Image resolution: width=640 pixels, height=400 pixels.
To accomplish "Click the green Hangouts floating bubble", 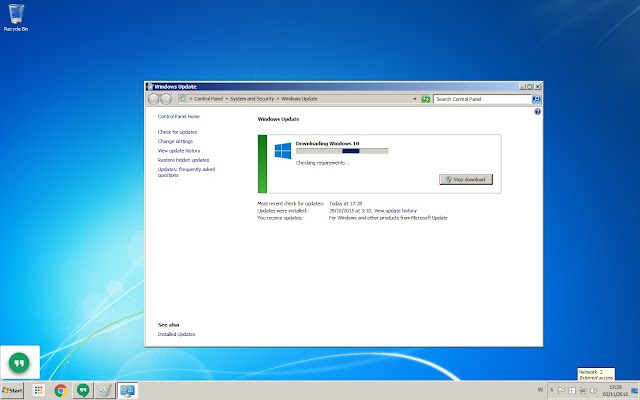I will coord(19,362).
